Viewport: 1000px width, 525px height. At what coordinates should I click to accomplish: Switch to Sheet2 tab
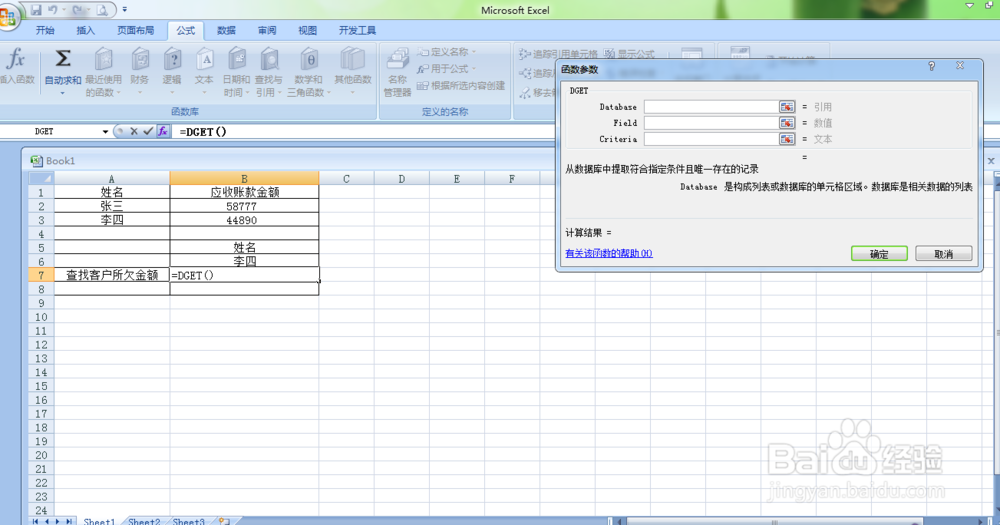click(144, 521)
